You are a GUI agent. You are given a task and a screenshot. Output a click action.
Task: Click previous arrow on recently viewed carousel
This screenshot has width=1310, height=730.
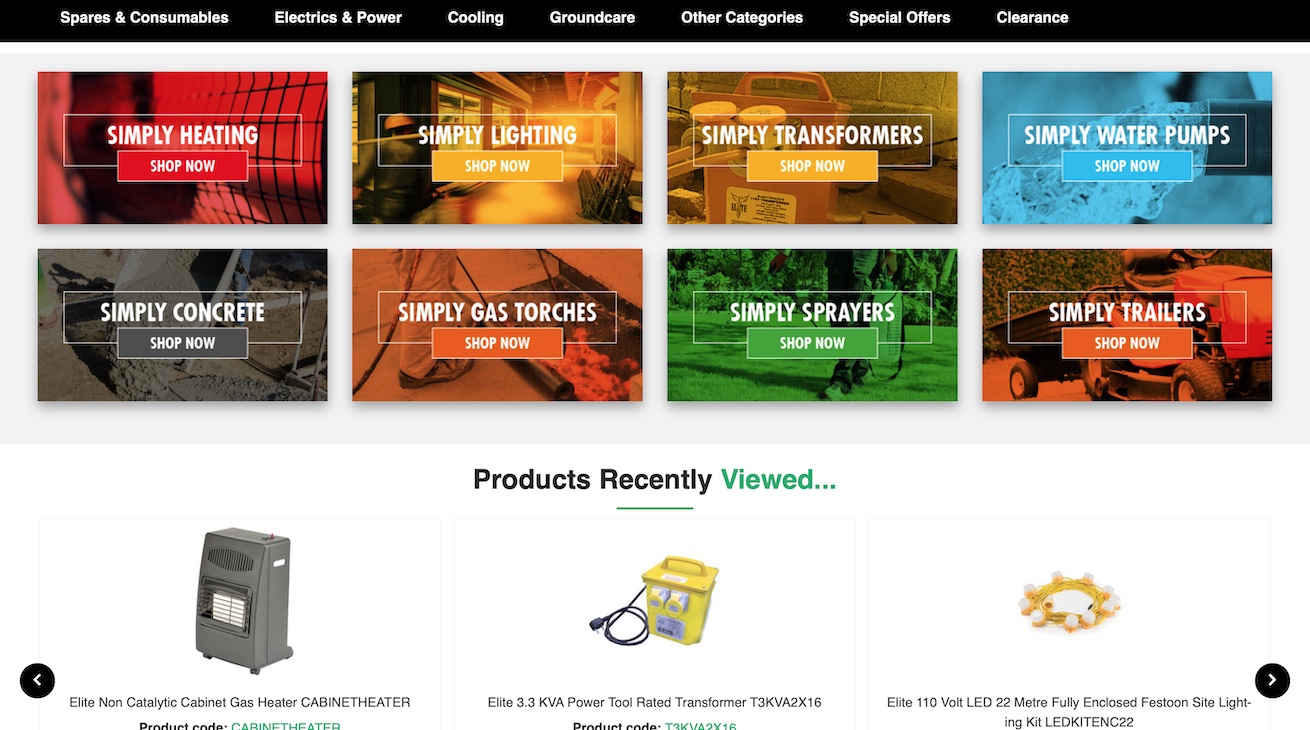click(x=37, y=680)
